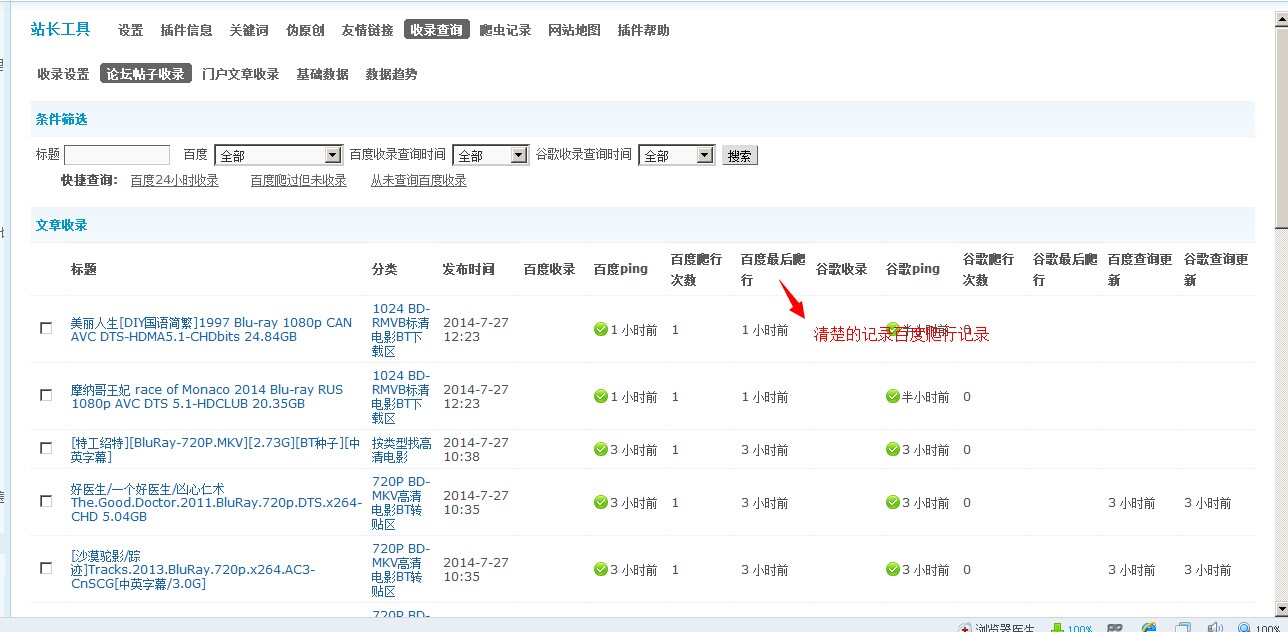Select the 论坛帖子收录 sub-tab
The width and height of the screenshot is (1288, 632).
[x=146, y=74]
